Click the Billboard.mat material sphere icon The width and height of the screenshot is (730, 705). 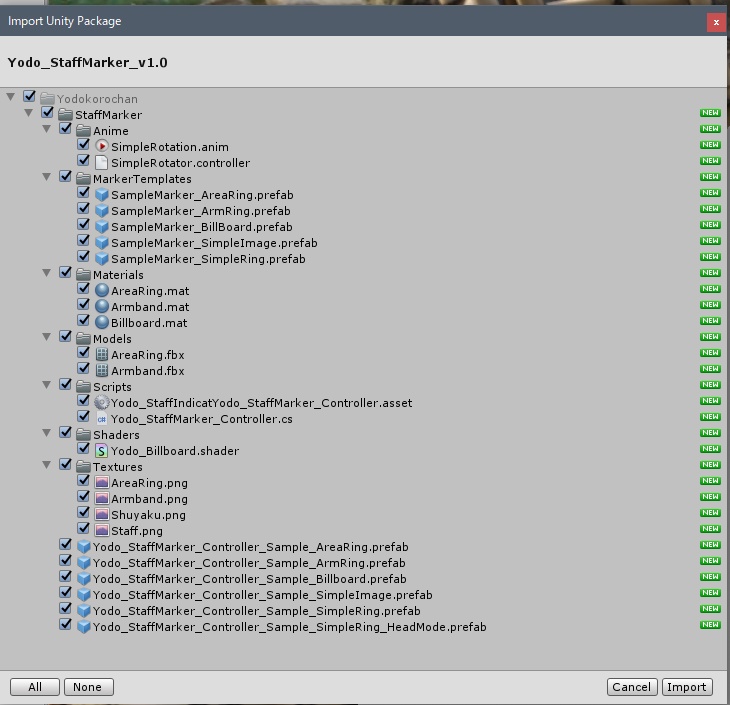101,323
